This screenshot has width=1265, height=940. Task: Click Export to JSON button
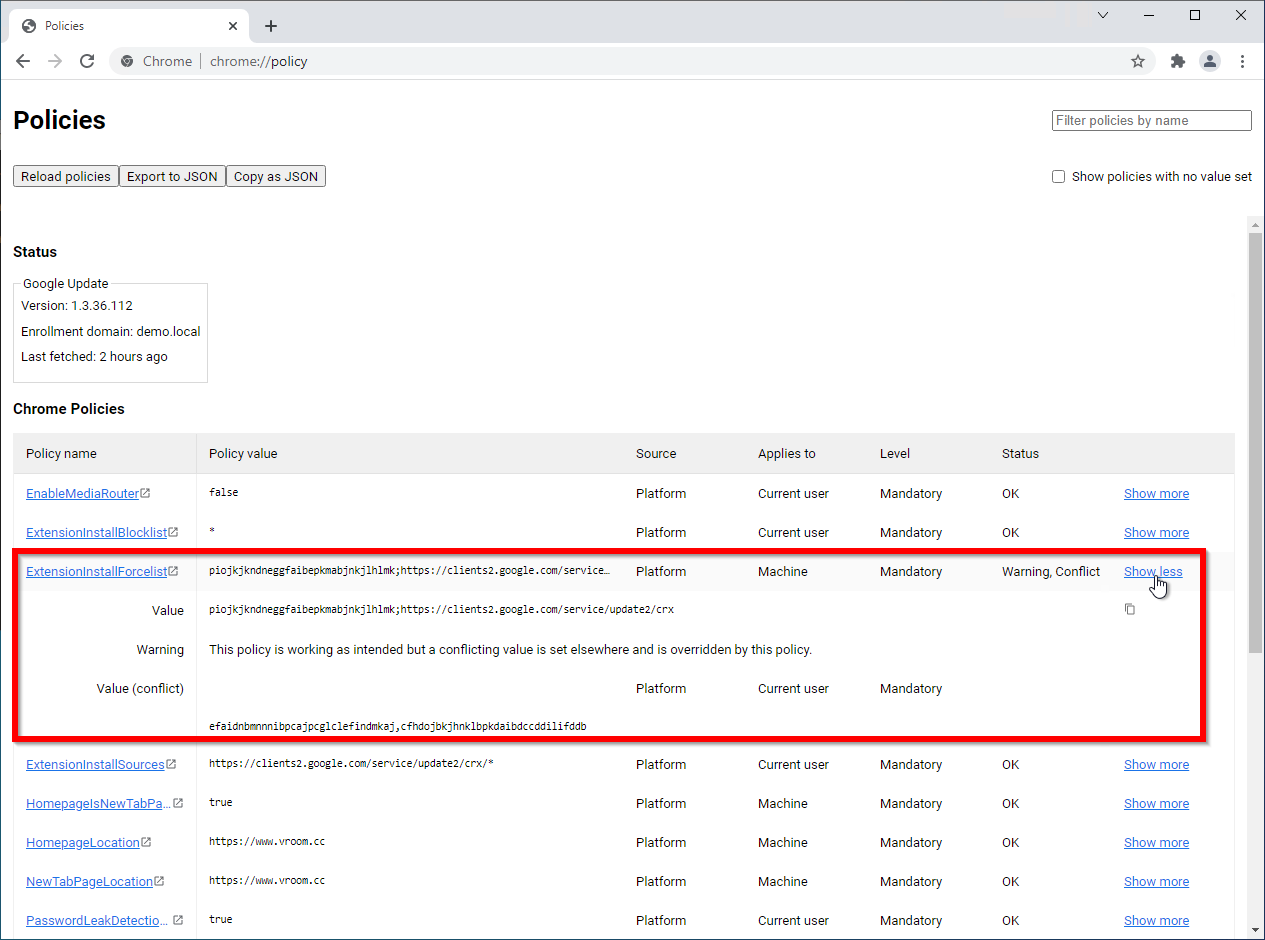172,177
